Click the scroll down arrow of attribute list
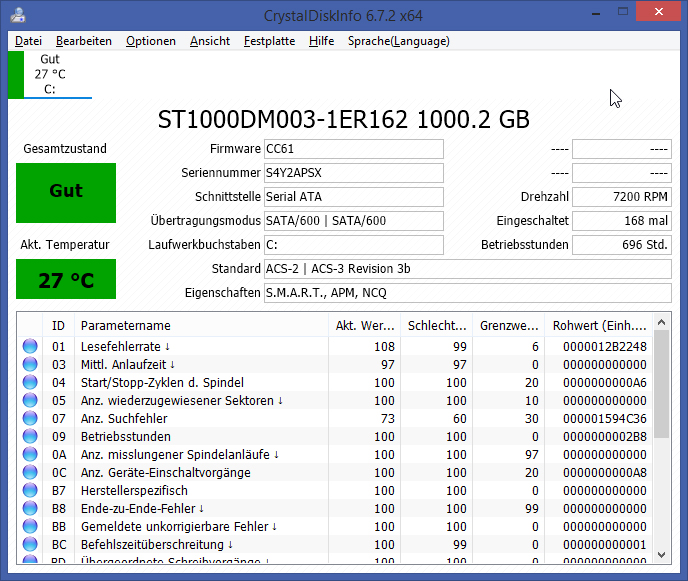 661,553
